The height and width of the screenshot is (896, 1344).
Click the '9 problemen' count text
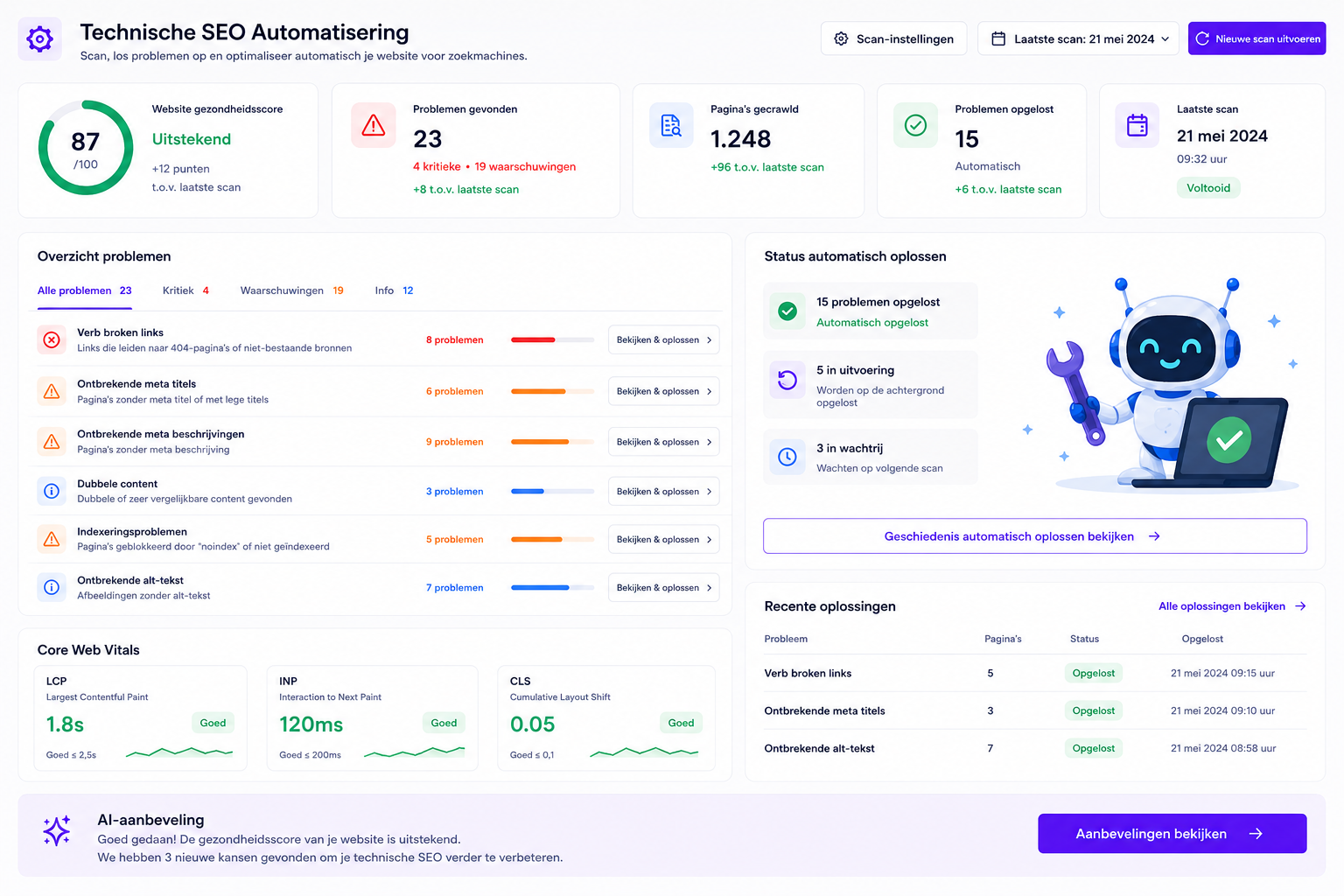tap(454, 442)
